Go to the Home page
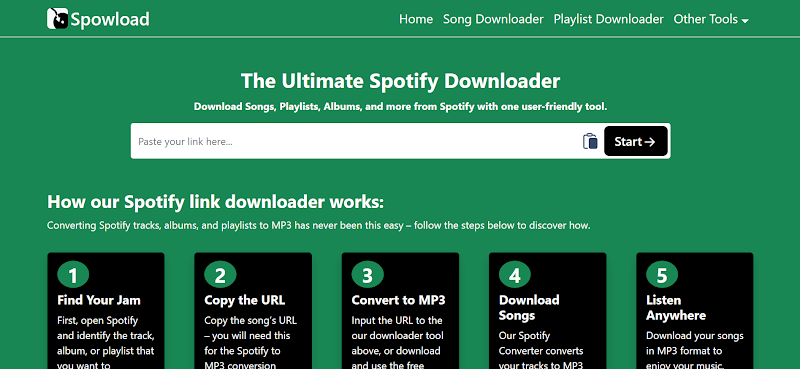The width and height of the screenshot is (800, 369). [416, 19]
